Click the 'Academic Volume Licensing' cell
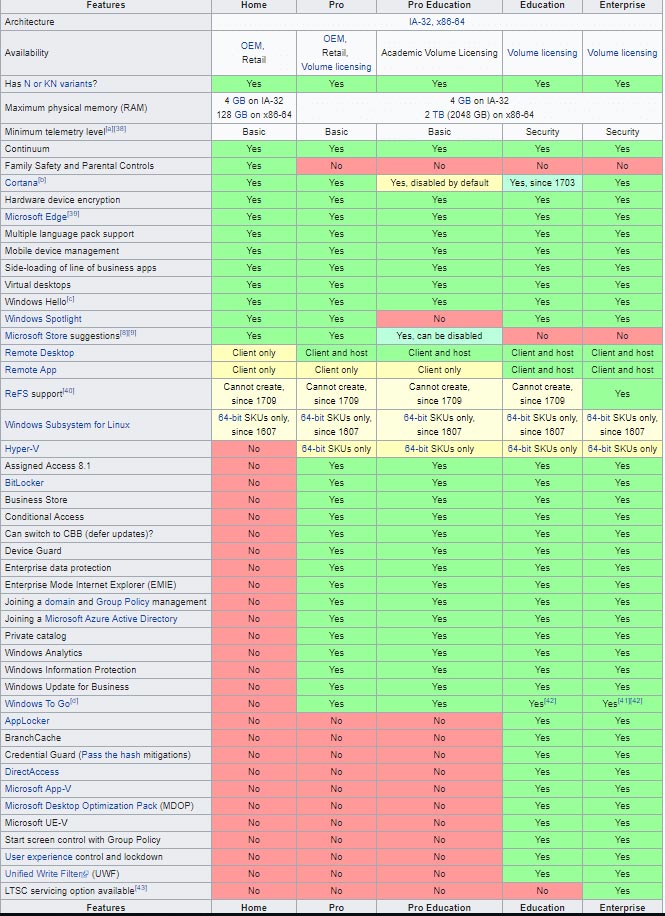The width and height of the screenshot is (665, 916). tap(439, 53)
